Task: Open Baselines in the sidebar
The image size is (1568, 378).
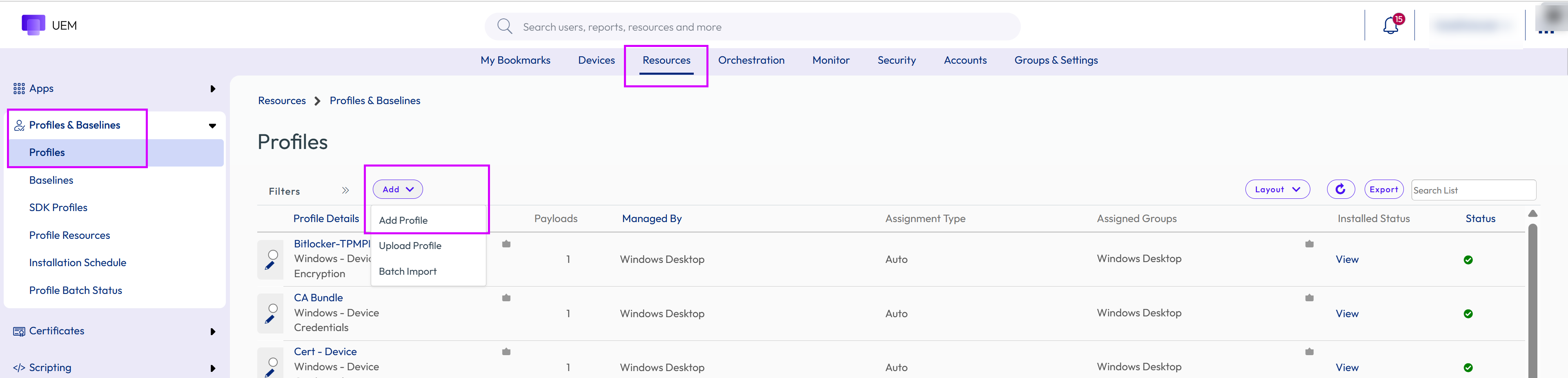Action: coord(51,180)
